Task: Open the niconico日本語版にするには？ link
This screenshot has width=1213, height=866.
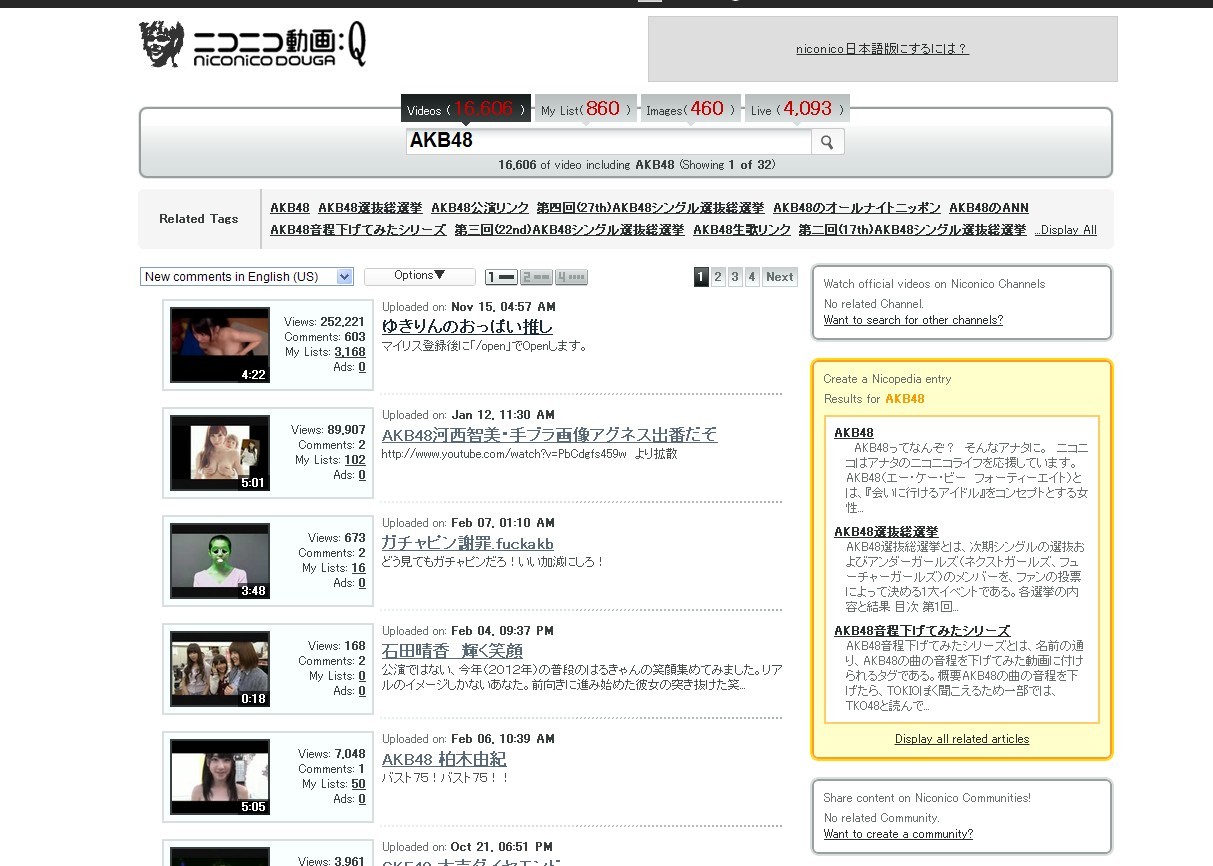Action: 882,49
